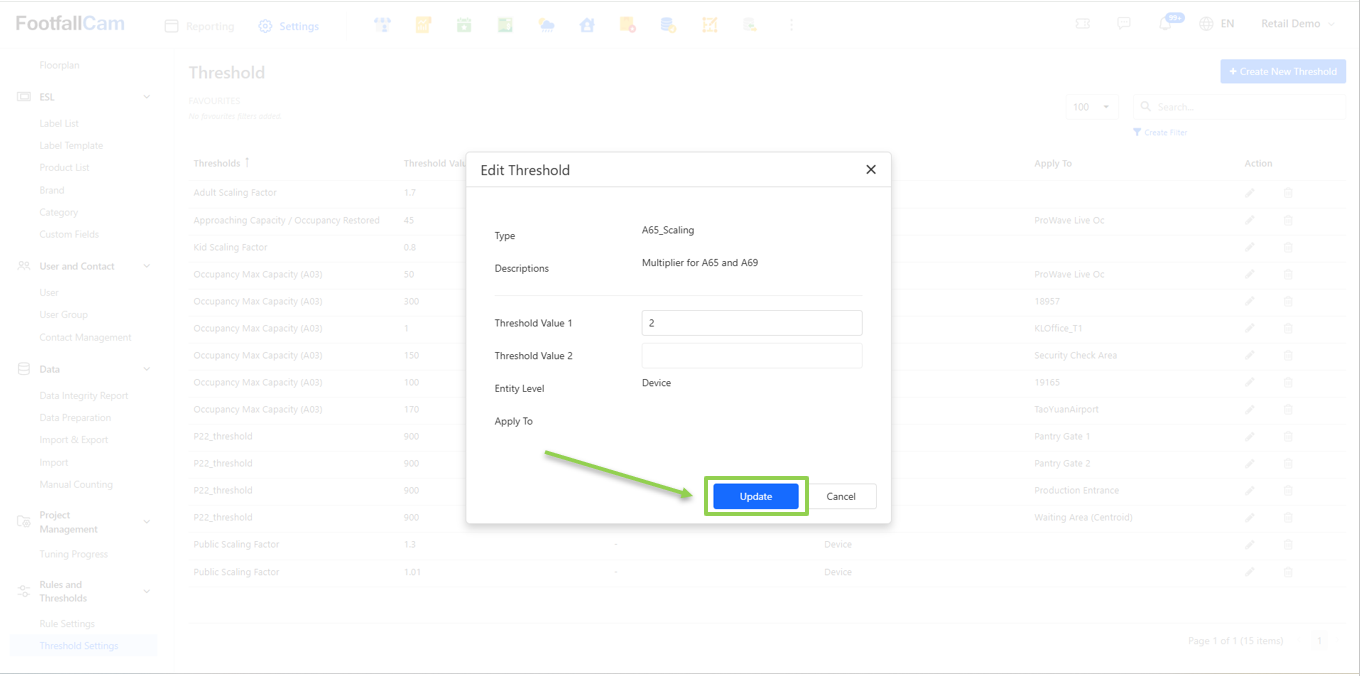Click the FootfallCam logo
Image resolution: width=1360 pixels, height=676 pixels.
(x=70, y=24)
